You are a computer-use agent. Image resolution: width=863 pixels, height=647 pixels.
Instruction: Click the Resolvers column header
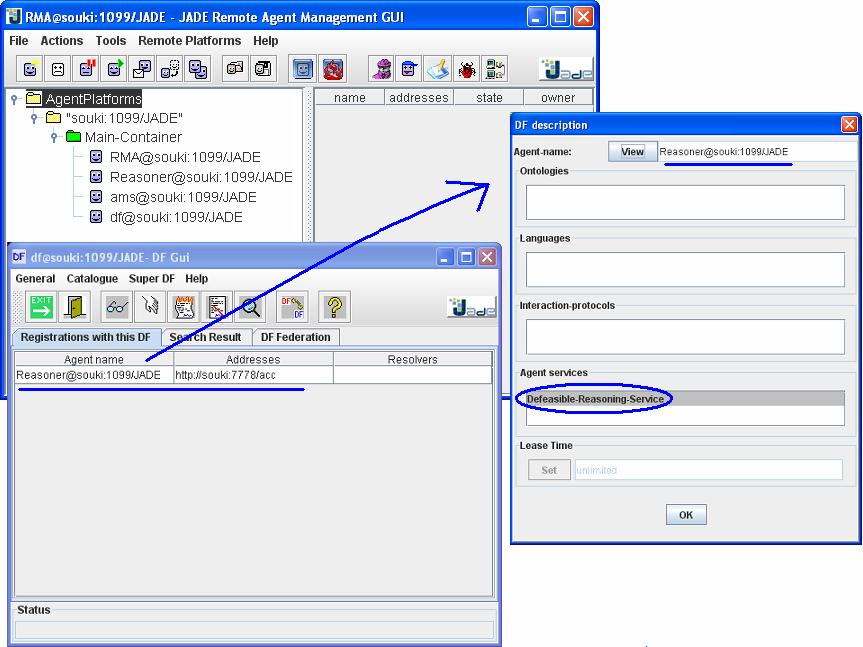(412, 359)
